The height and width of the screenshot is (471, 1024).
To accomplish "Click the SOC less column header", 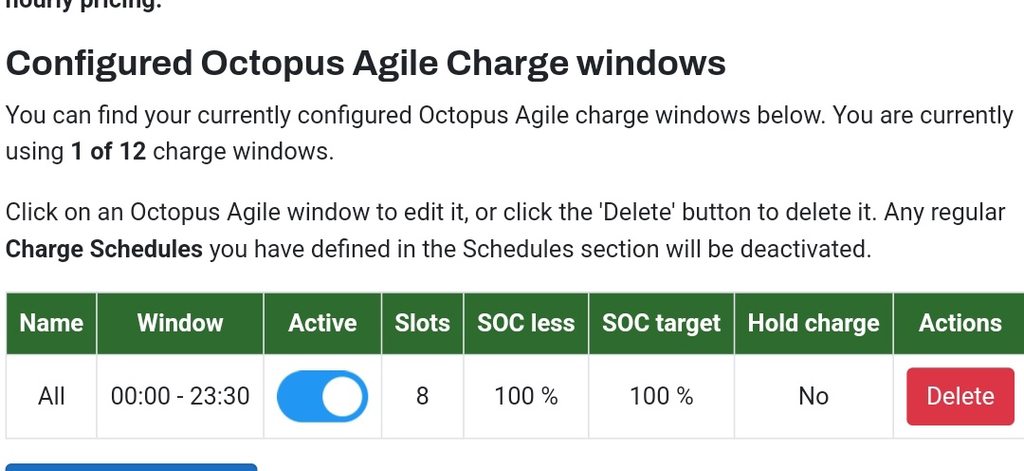I will pyautogui.click(x=526, y=323).
